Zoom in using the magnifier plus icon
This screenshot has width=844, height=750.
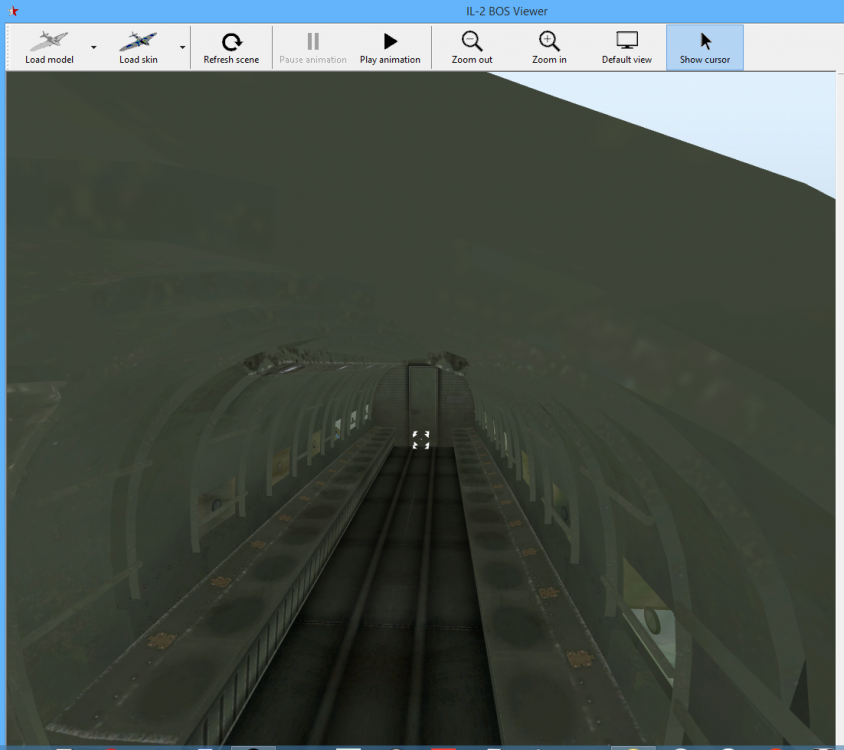click(x=549, y=47)
